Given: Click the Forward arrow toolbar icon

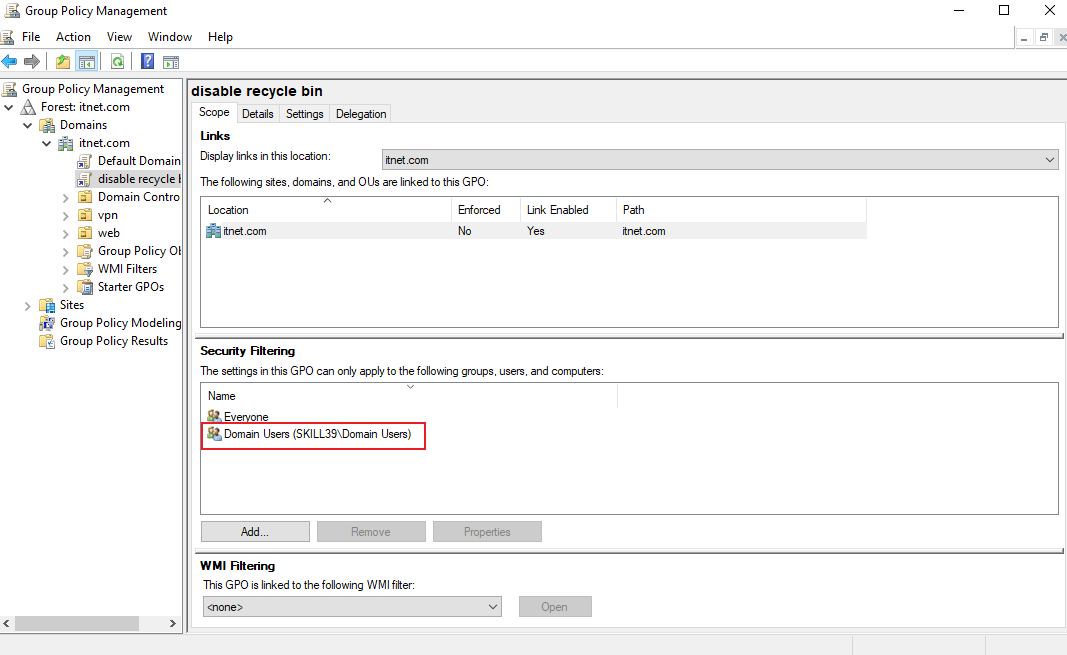Looking at the screenshot, I should (32, 62).
